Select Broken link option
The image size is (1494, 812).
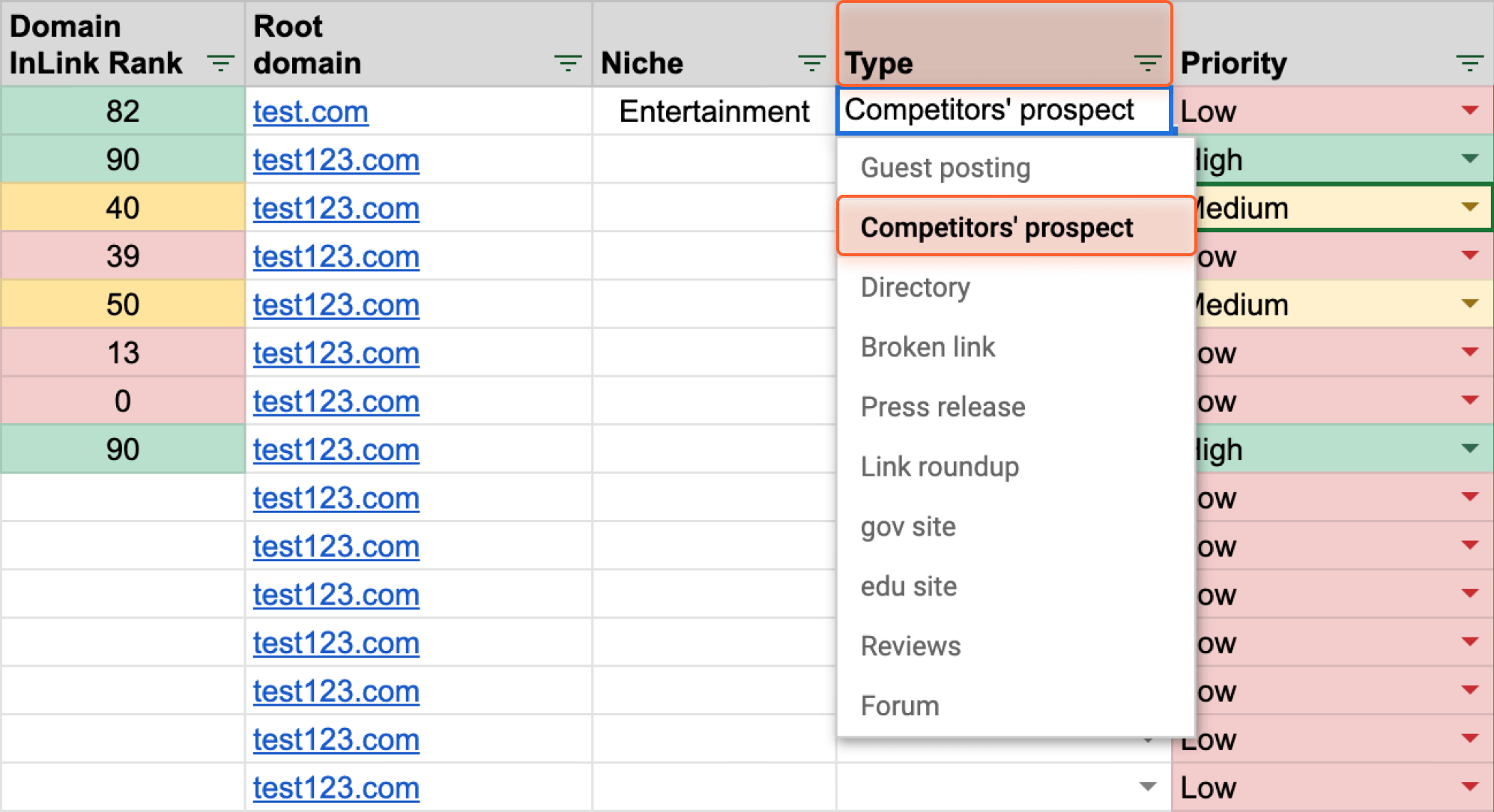tap(928, 348)
